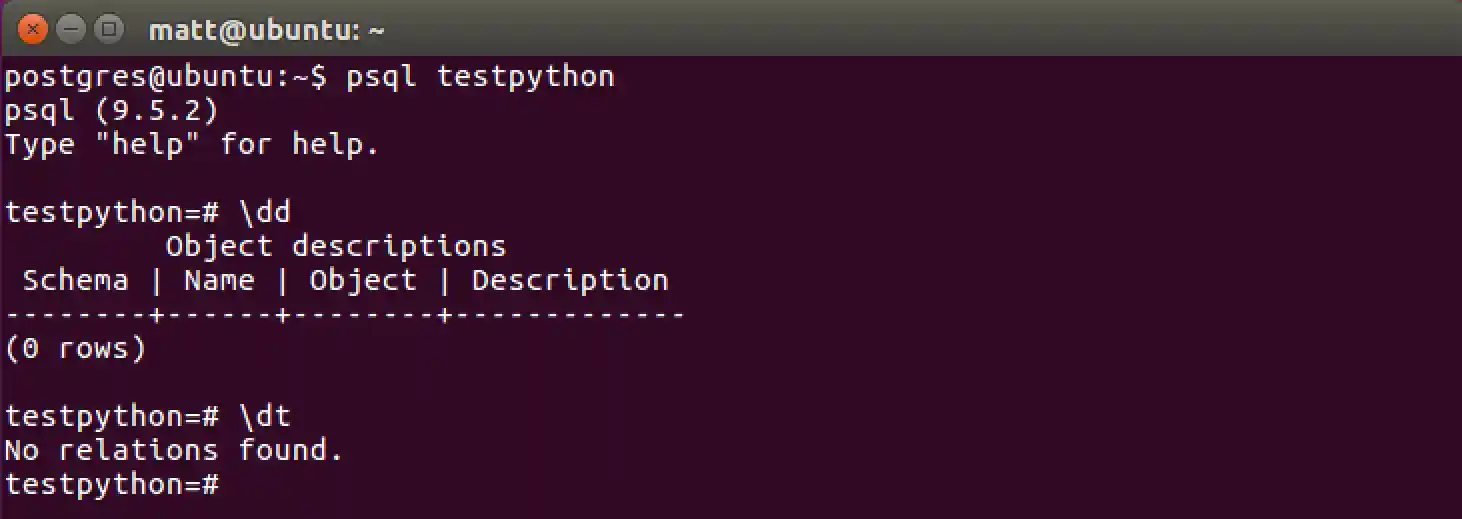
Task: Click the "Object" column header
Action: point(362,280)
